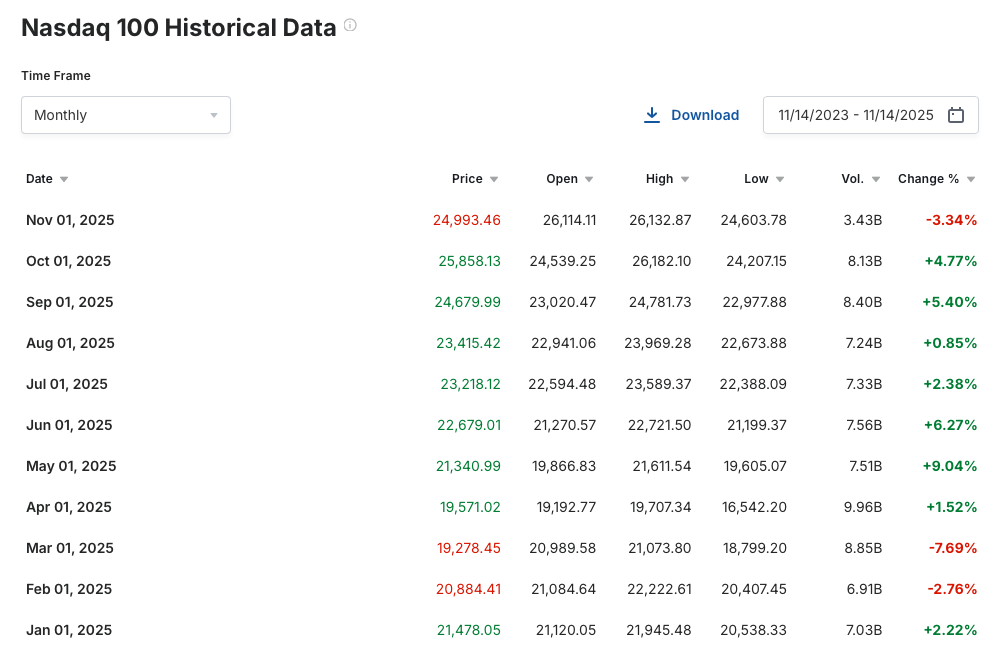Select the Feb 01, 2025 date cell
This screenshot has width=994, height=656.
(69, 589)
